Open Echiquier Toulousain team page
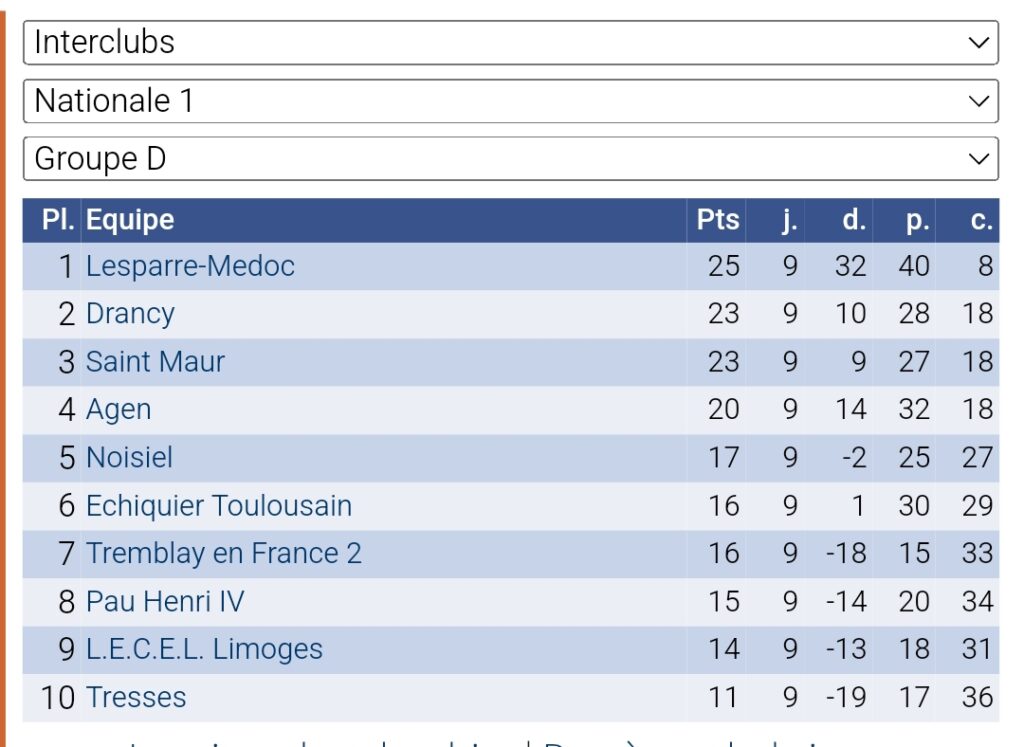The width and height of the screenshot is (1024, 747). [218, 506]
